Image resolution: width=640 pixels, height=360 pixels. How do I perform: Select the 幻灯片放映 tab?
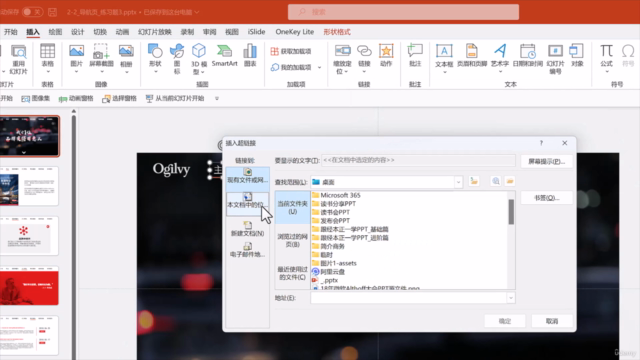pos(155,32)
